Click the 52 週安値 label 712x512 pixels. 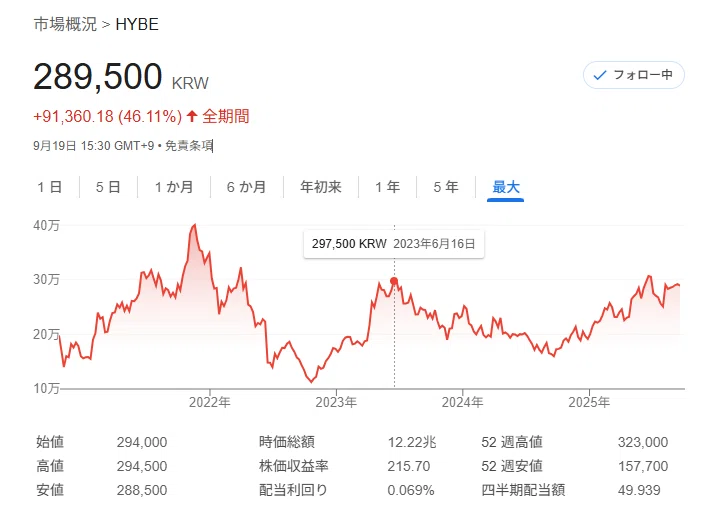[512, 466]
